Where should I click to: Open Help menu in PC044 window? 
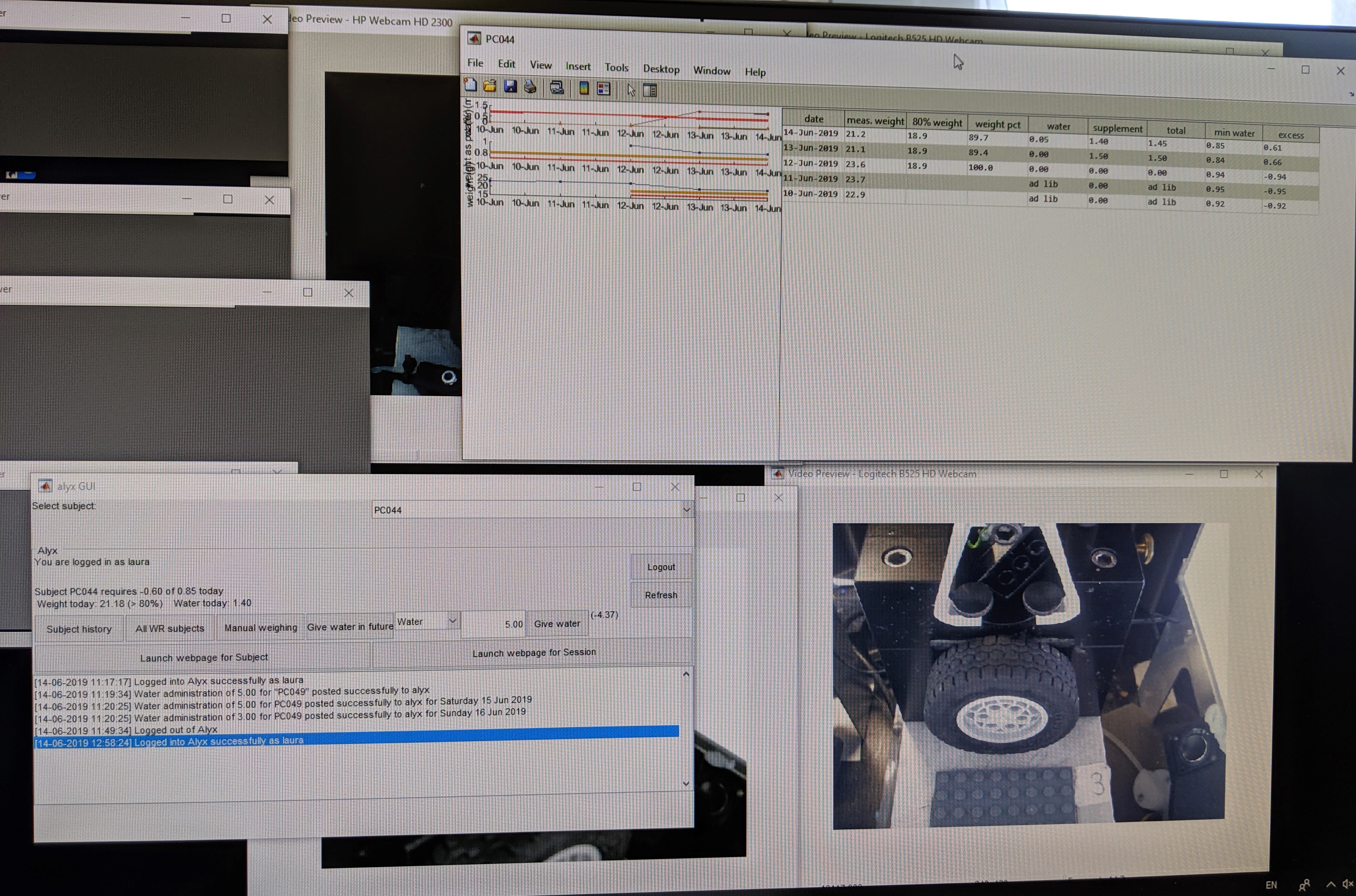tap(755, 72)
